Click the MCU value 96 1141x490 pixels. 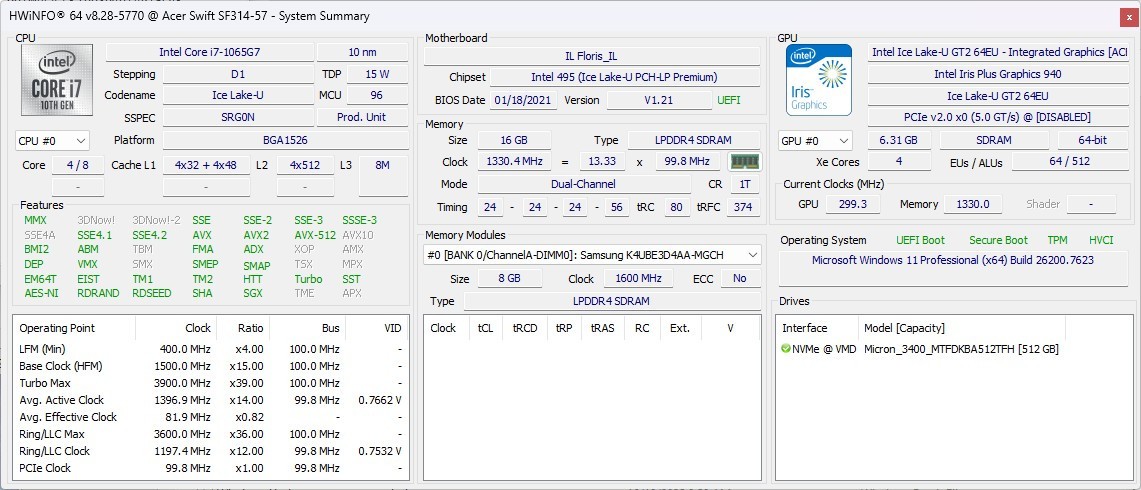click(377, 95)
